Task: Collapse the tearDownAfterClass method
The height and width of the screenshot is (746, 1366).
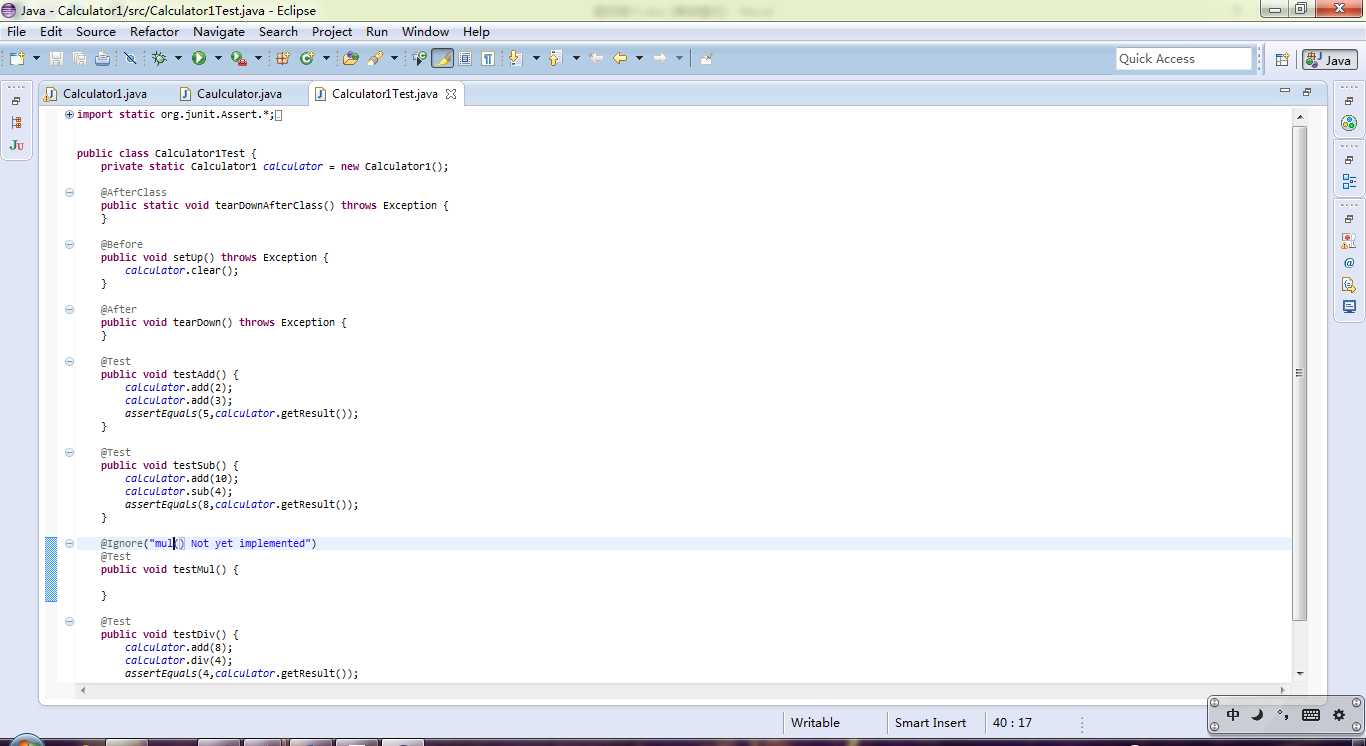Action: pos(69,192)
